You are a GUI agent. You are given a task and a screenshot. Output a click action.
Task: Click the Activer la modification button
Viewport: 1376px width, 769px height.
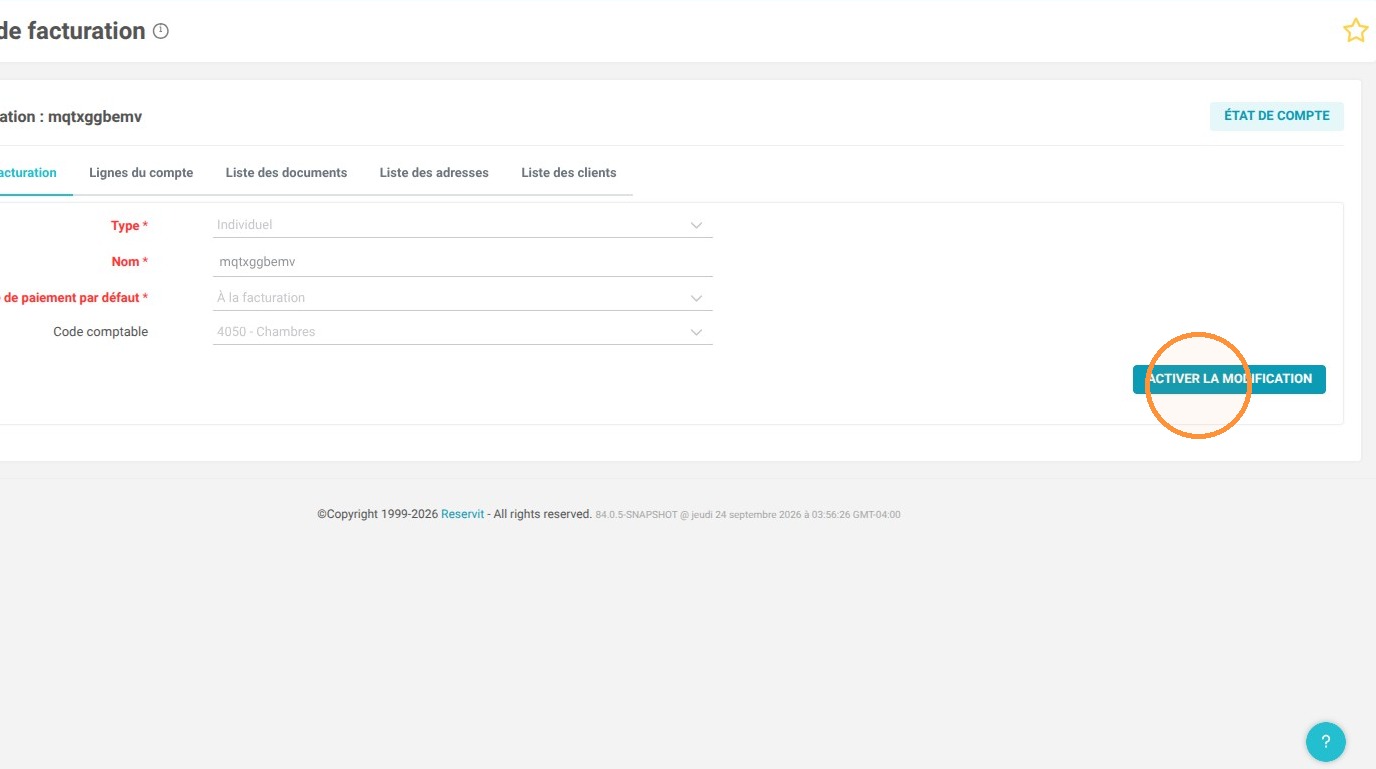pos(1229,379)
